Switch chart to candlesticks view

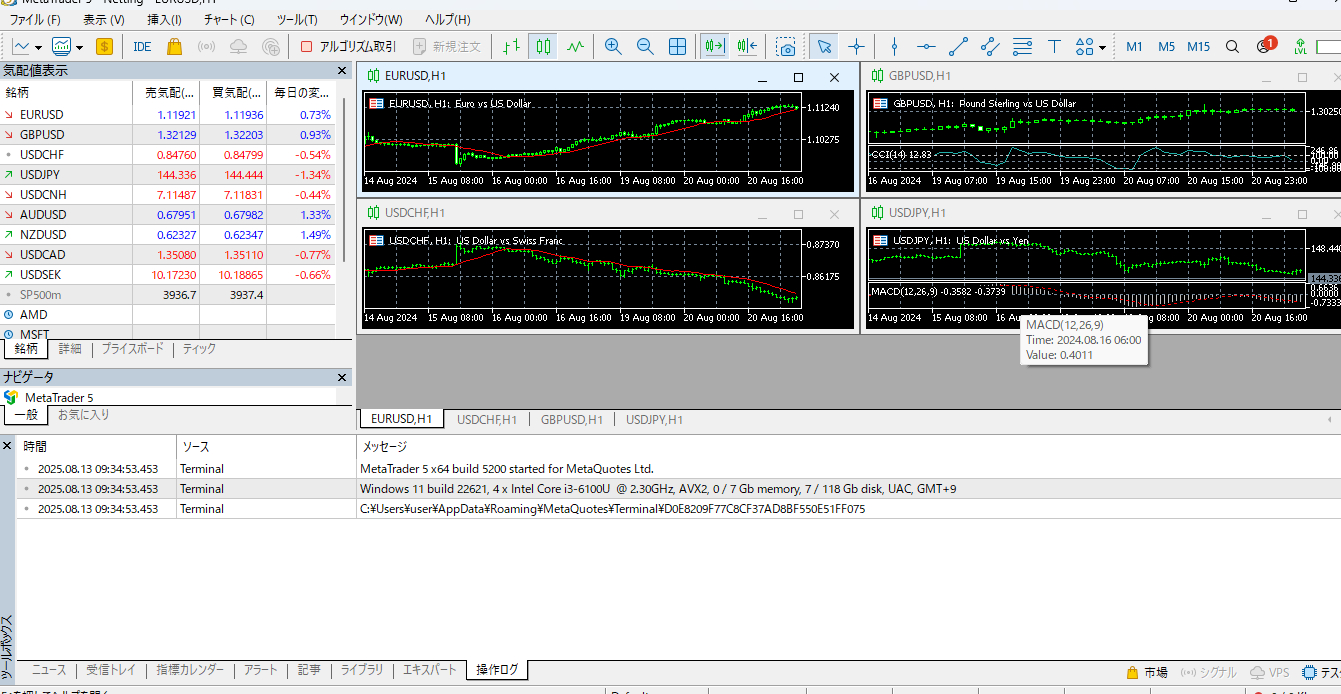pyautogui.click(x=543, y=46)
